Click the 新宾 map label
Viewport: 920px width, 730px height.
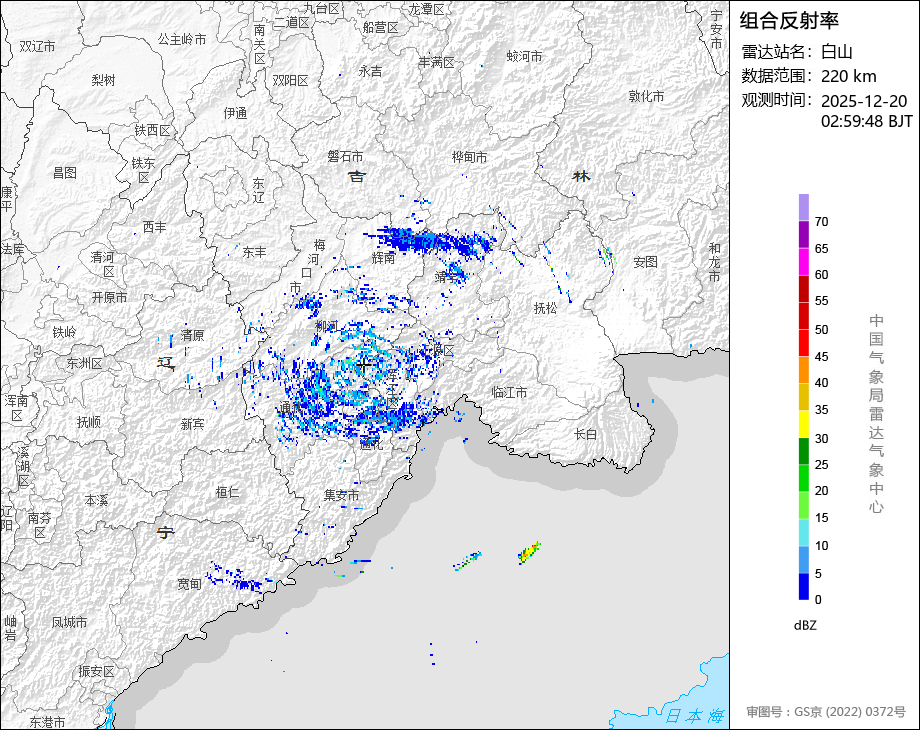pos(192,424)
